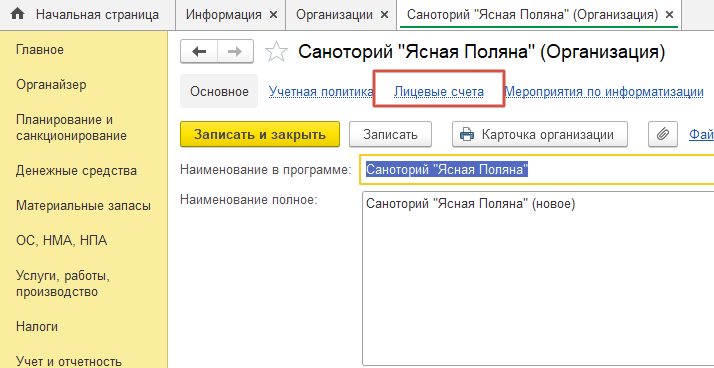Go back with the left arrow button
Image resolution: width=714 pixels, height=368 pixels.
coord(199,52)
